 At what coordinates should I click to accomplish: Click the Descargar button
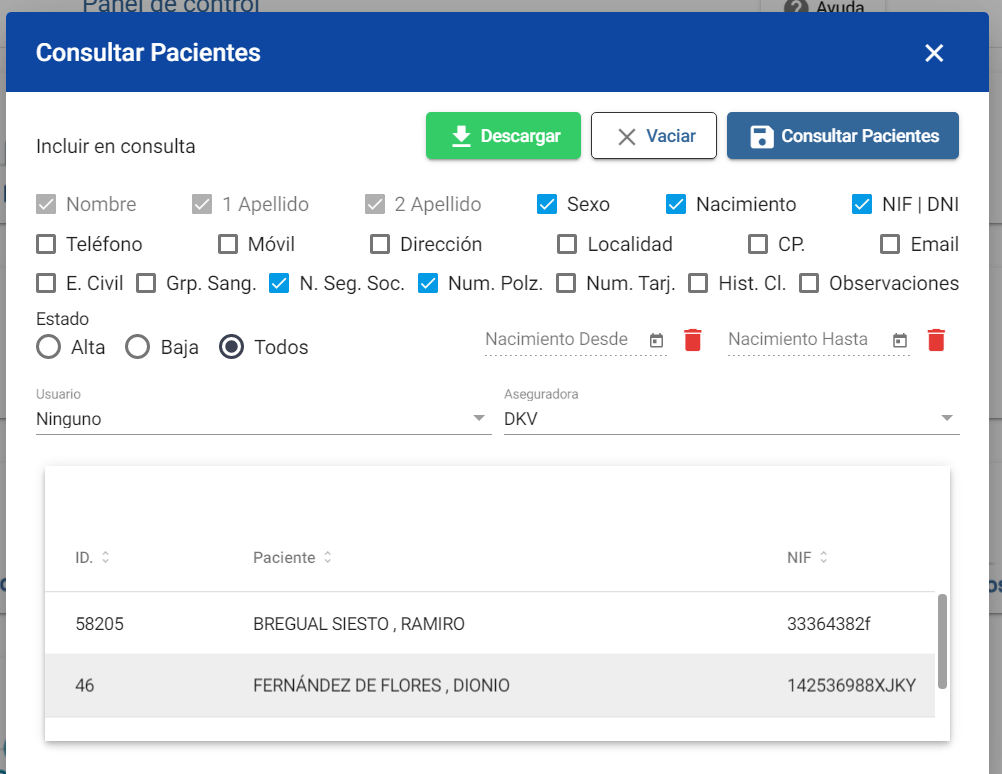coord(503,135)
